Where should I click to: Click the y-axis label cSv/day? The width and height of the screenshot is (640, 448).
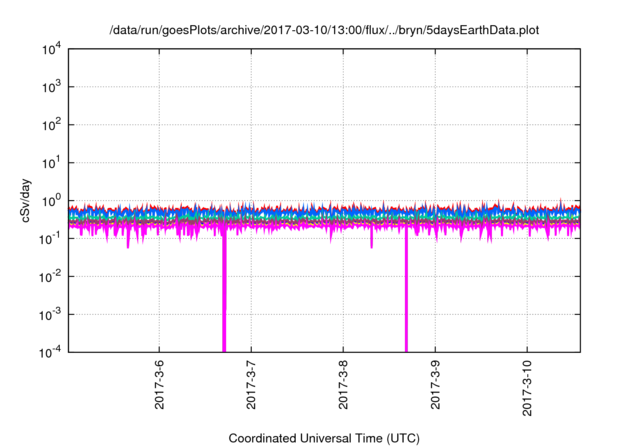click(25, 200)
